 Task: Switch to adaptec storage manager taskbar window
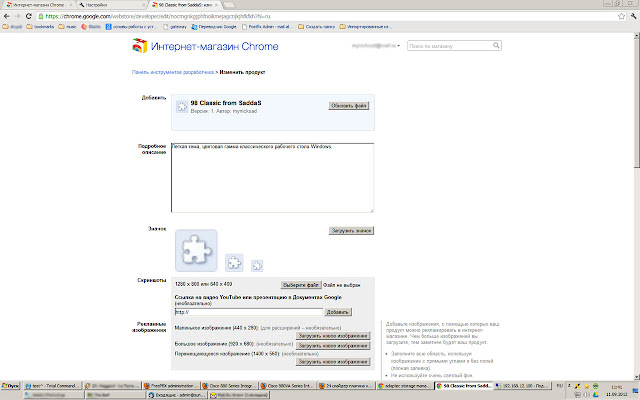point(405,386)
